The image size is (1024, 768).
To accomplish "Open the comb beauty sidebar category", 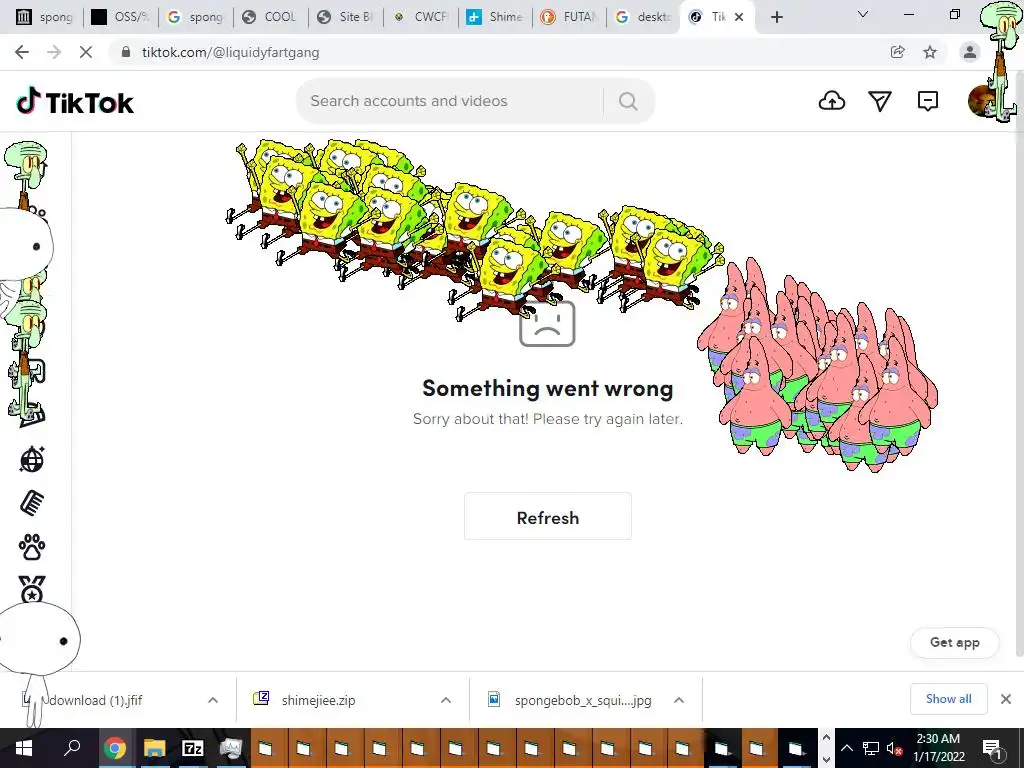I will click(31, 503).
